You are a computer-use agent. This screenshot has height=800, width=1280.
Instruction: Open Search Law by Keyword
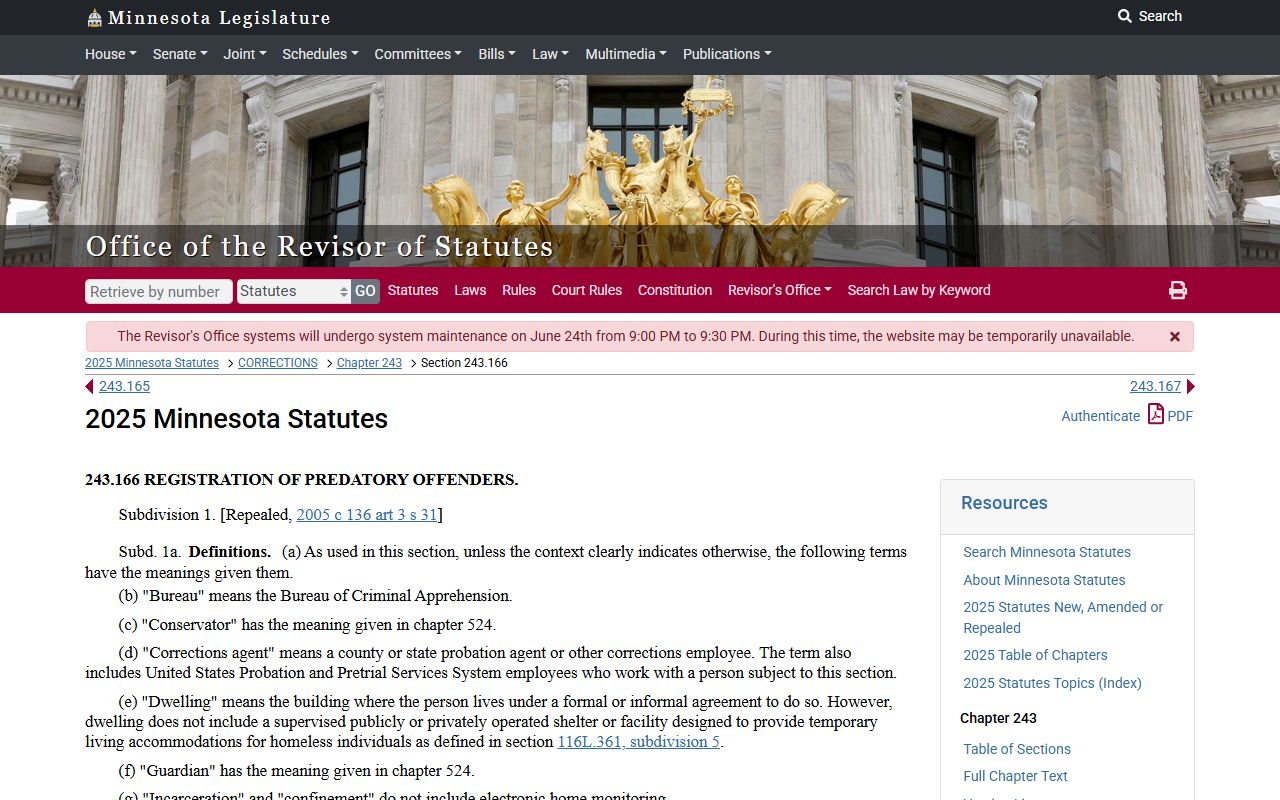point(919,290)
